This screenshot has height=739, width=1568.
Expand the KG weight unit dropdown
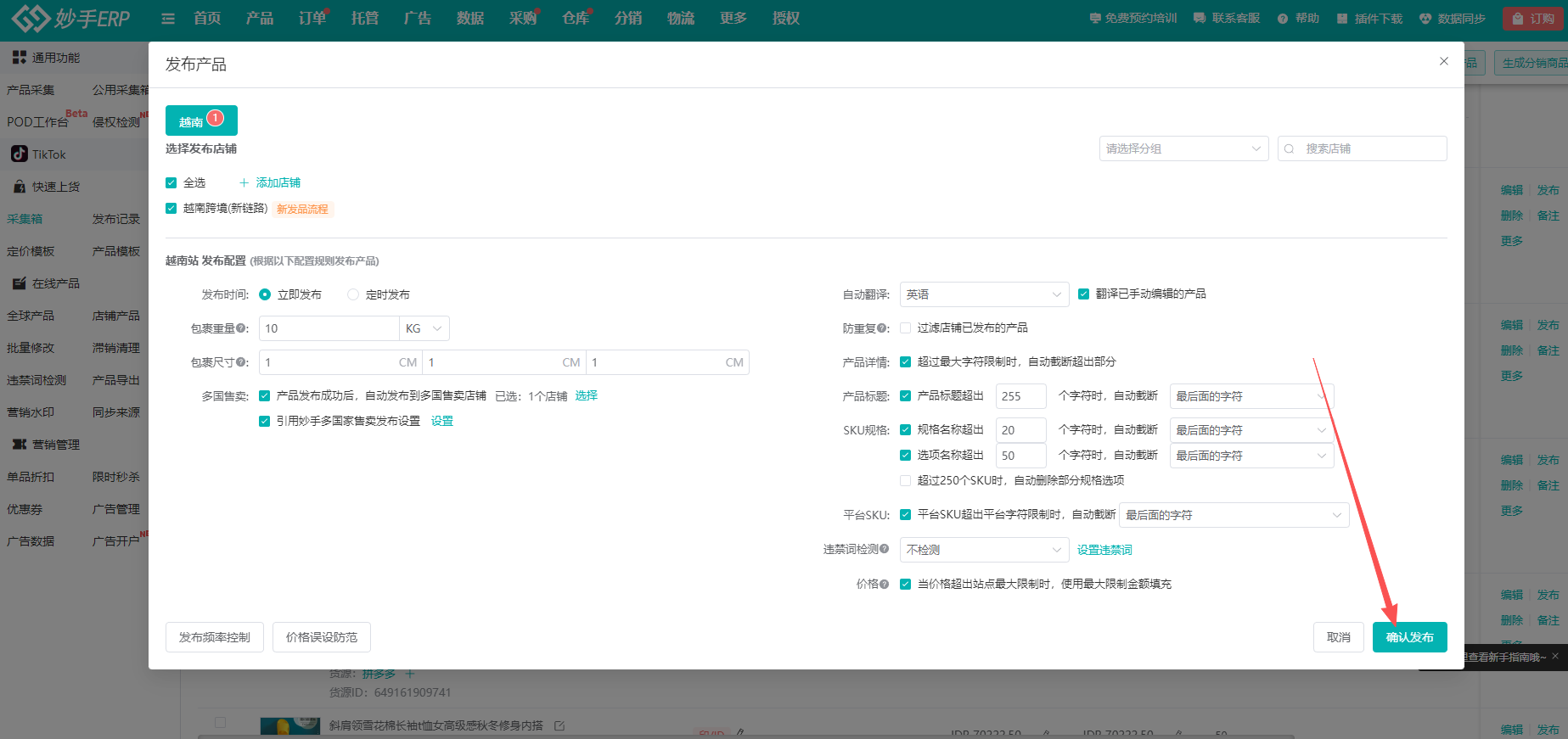pyautogui.click(x=424, y=328)
